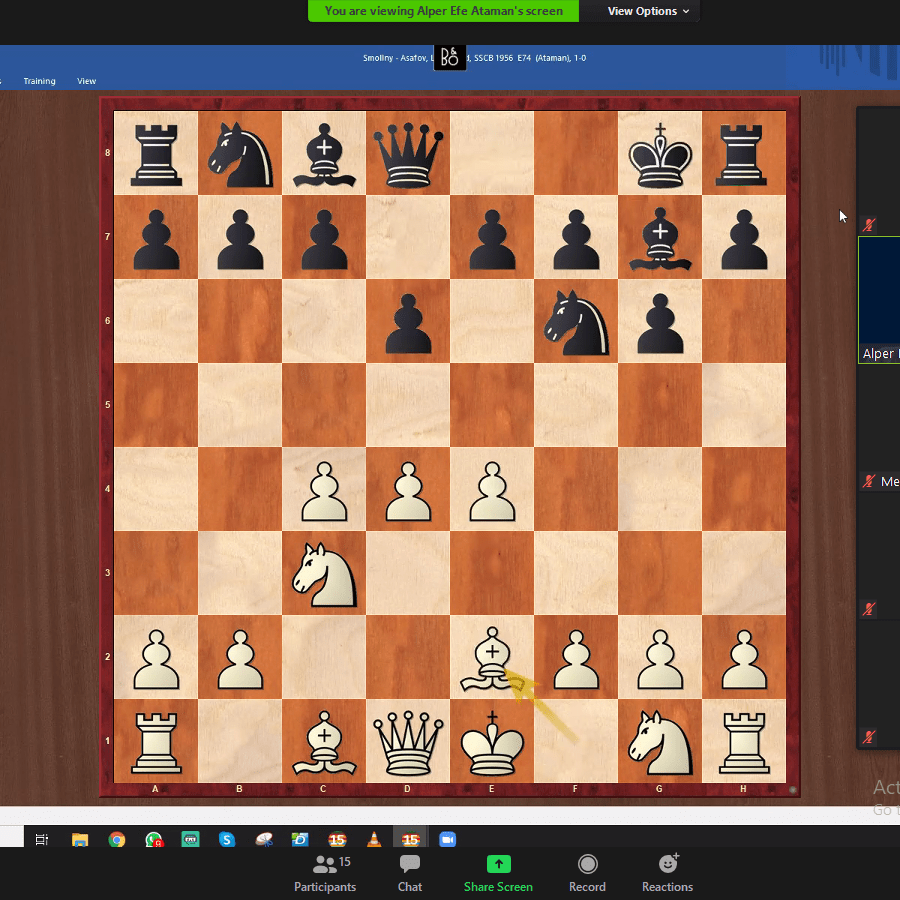Open the Reactions picker
The height and width of the screenshot is (900, 900).
667,871
